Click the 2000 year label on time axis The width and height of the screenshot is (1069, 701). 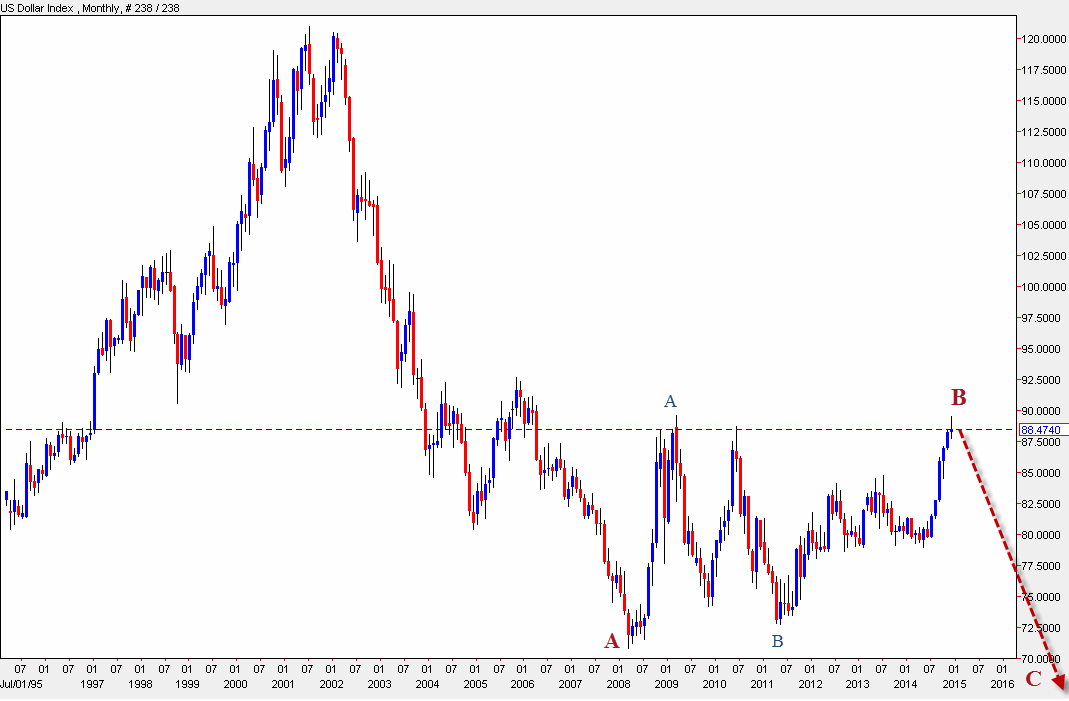[235, 685]
